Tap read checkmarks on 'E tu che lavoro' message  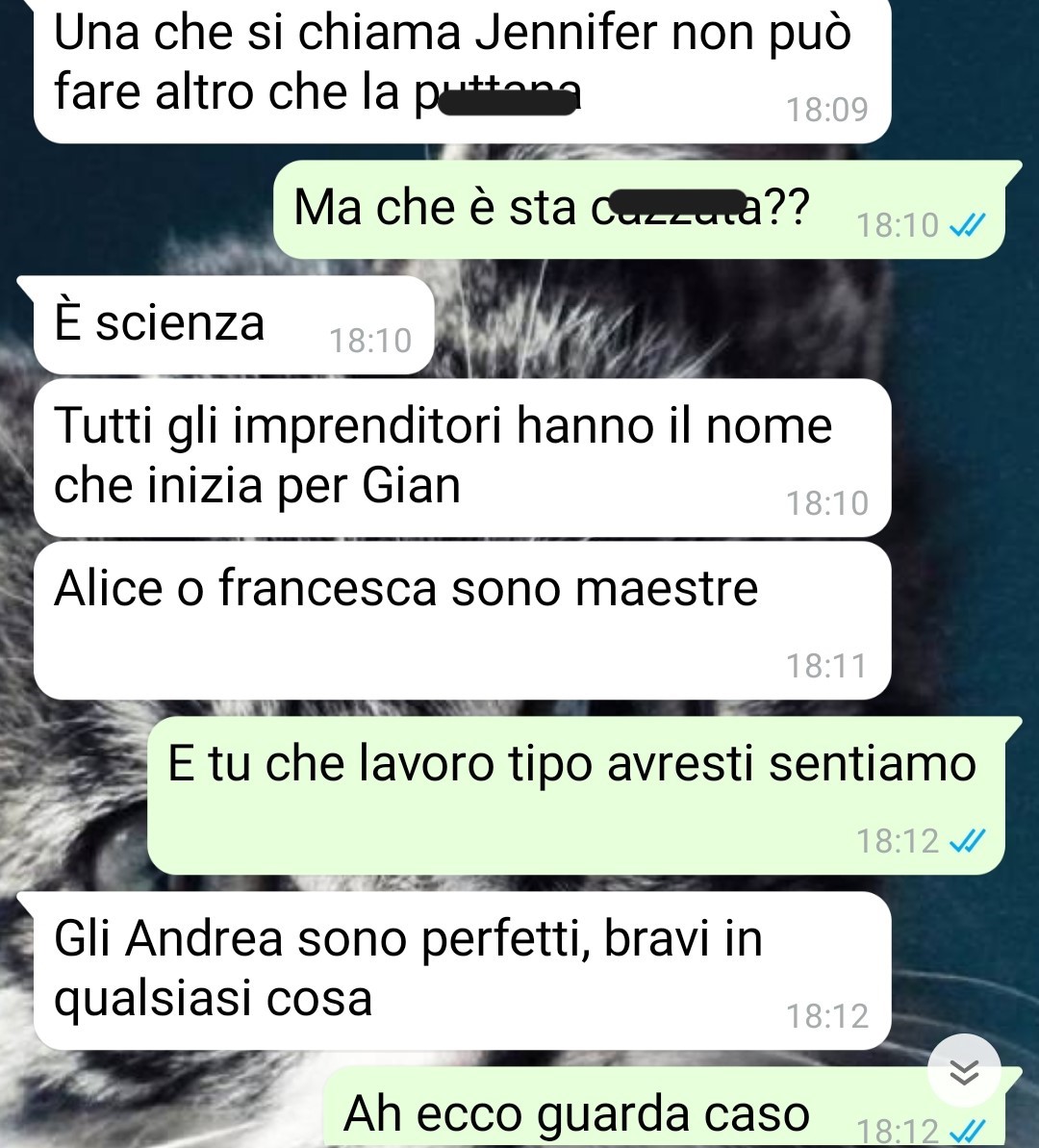coord(967,841)
